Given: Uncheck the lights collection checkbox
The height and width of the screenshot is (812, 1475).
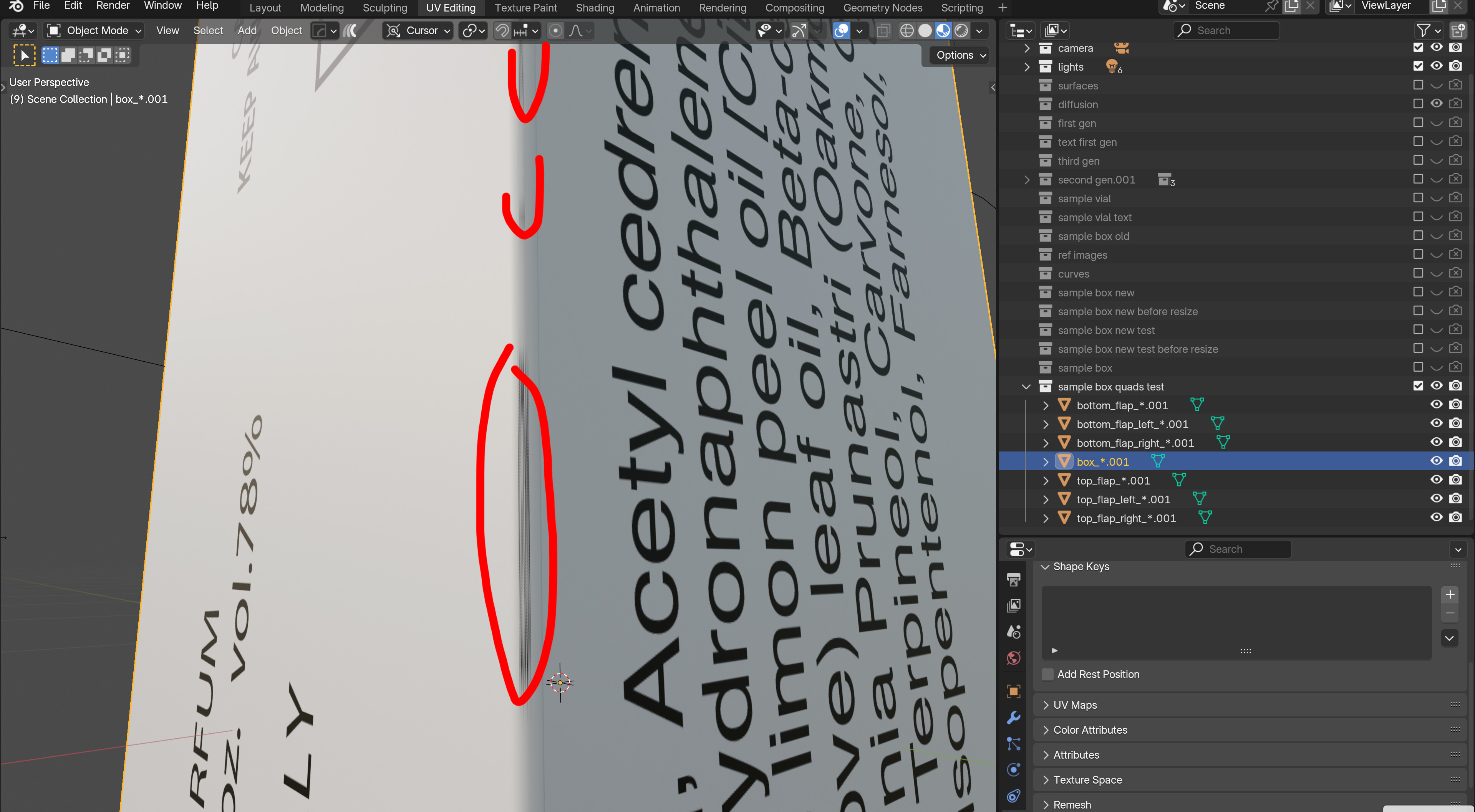Looking at the screenshot, I should coord(1418,66).
